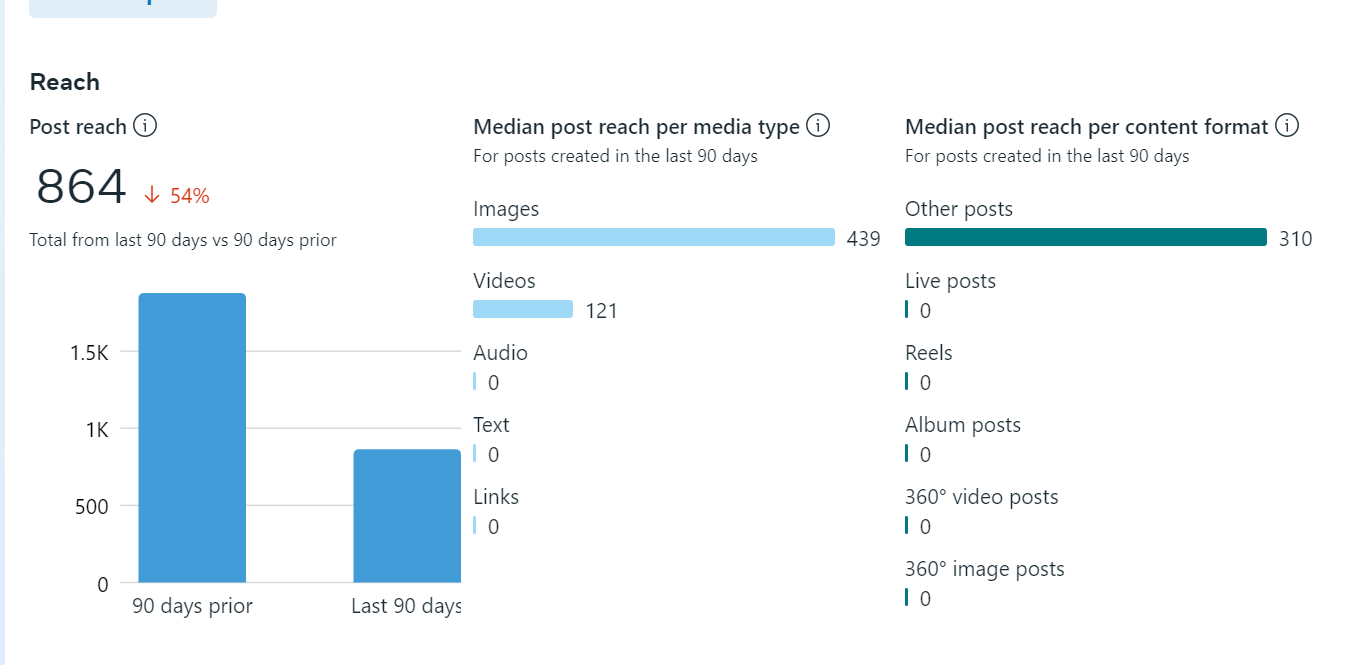Show info for content format reach
This screenshot has height=665, width=1346.
tap(1287, 126)
